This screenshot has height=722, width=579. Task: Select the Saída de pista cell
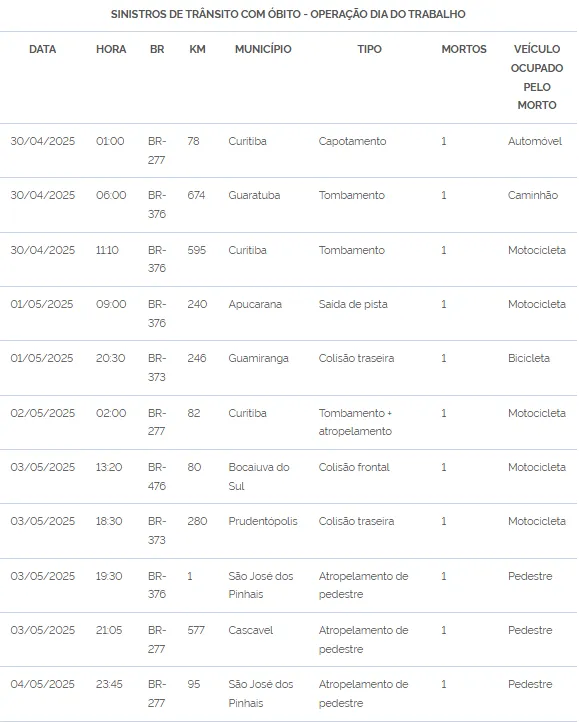353,304
